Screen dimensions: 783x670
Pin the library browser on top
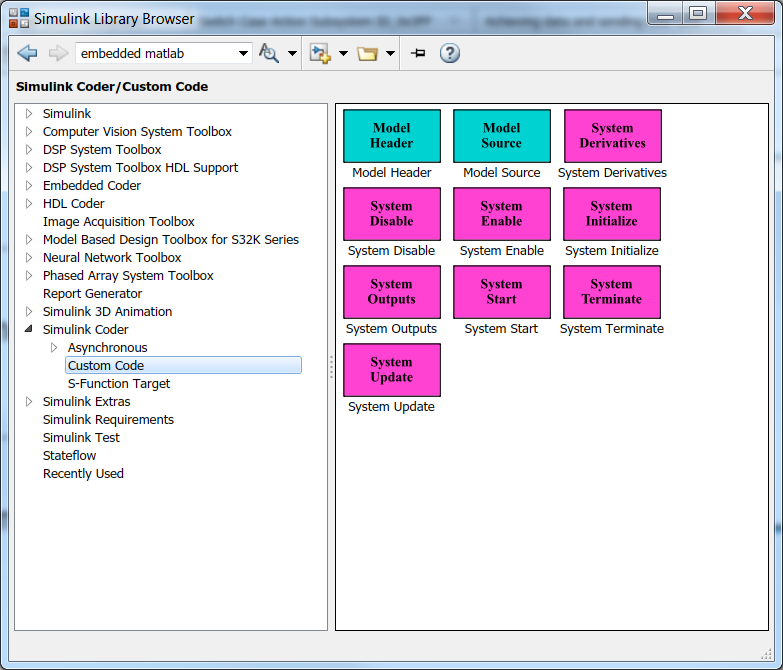[x=418, y=53]
